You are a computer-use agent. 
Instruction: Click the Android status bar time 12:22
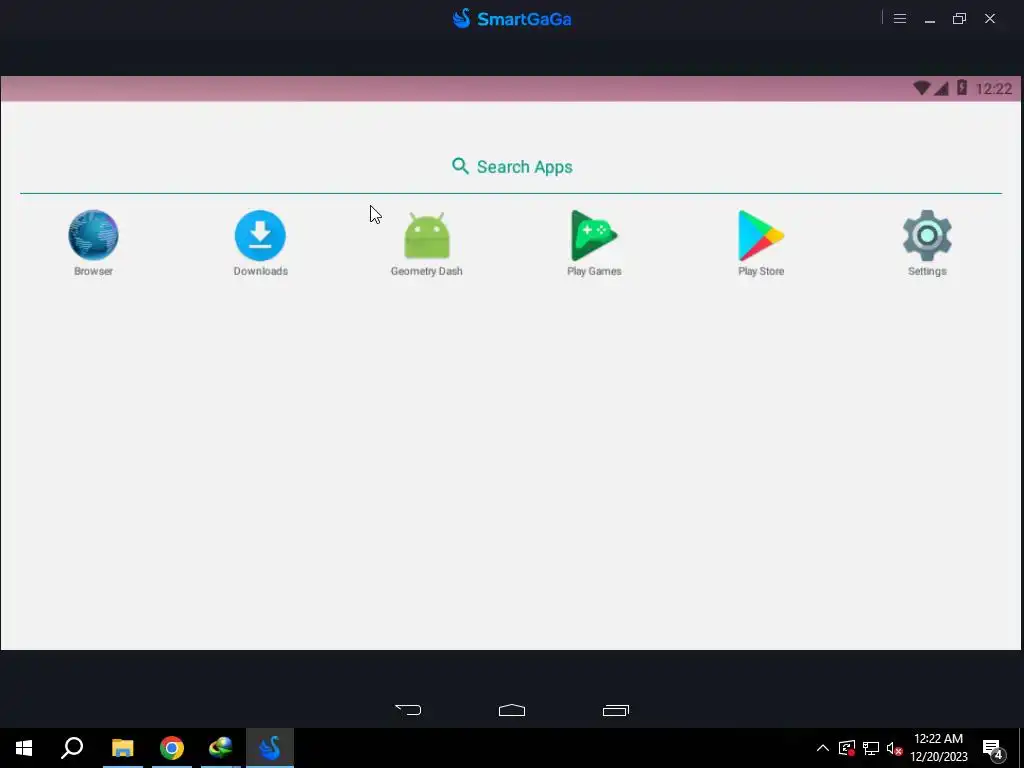993,89
